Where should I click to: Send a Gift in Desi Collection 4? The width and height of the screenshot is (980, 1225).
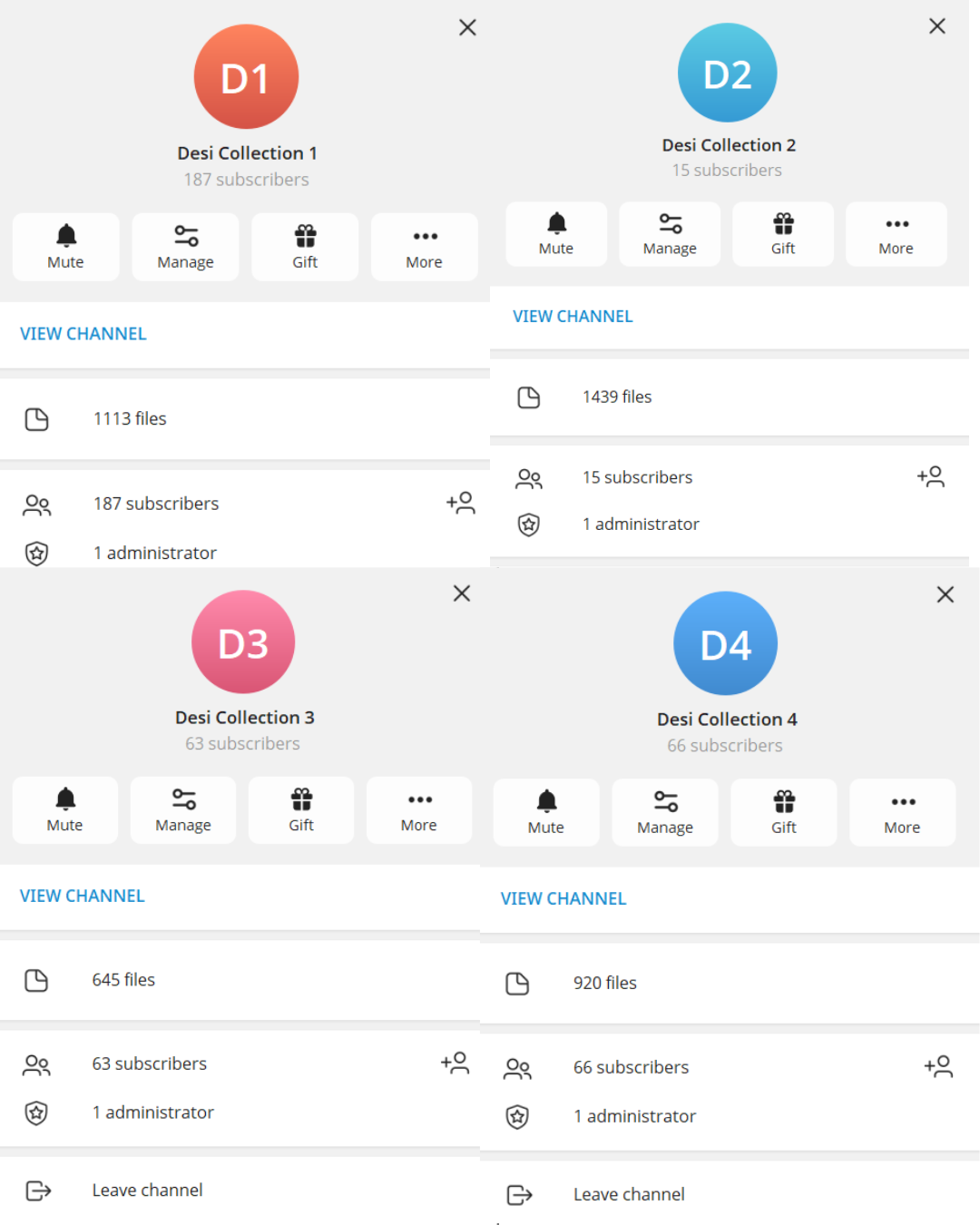[784, 812]
